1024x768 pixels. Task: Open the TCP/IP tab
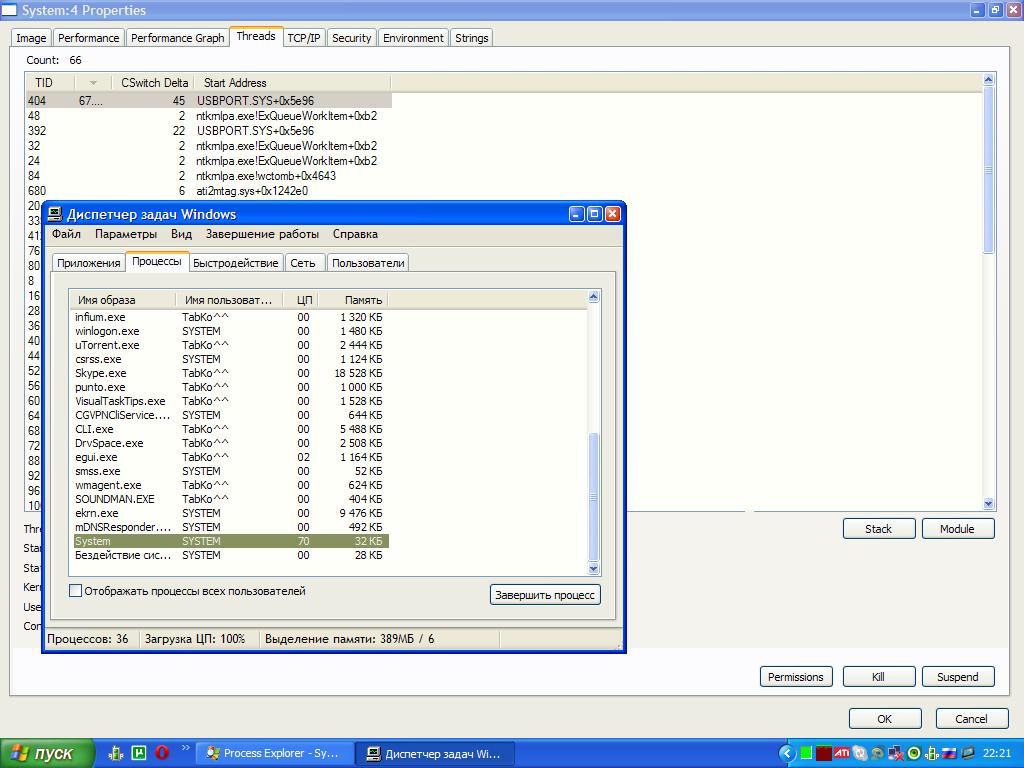point(304,38)
